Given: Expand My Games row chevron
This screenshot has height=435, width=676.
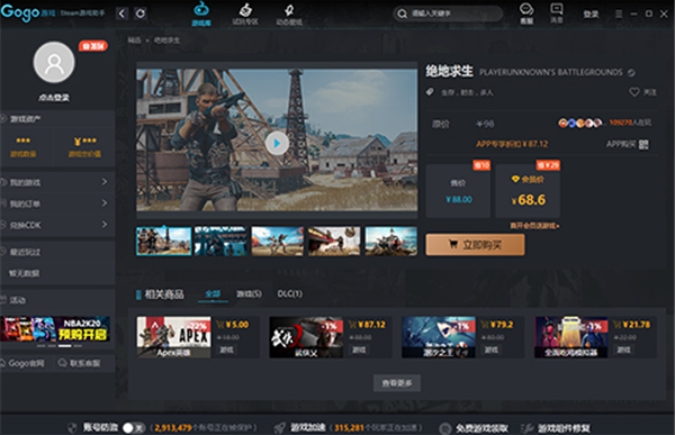Looking at the screenshot, I should [x=104, y=182].
